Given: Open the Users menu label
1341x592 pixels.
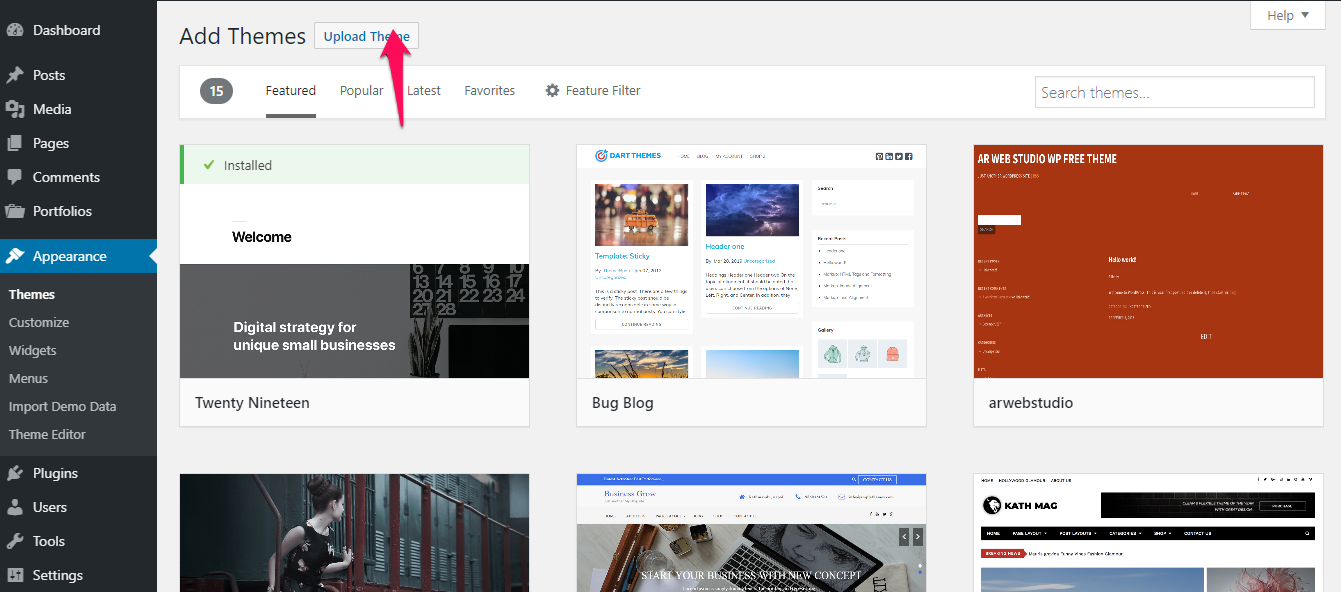Looking at the screenshot, I should (50, 507).
